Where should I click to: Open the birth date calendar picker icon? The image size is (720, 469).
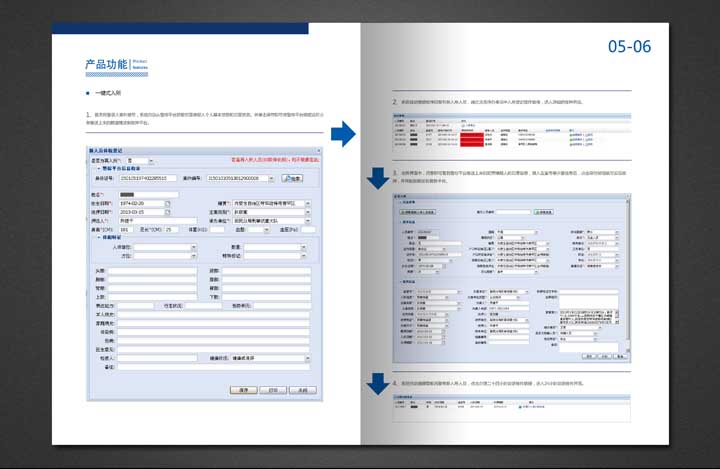point(168,203)
